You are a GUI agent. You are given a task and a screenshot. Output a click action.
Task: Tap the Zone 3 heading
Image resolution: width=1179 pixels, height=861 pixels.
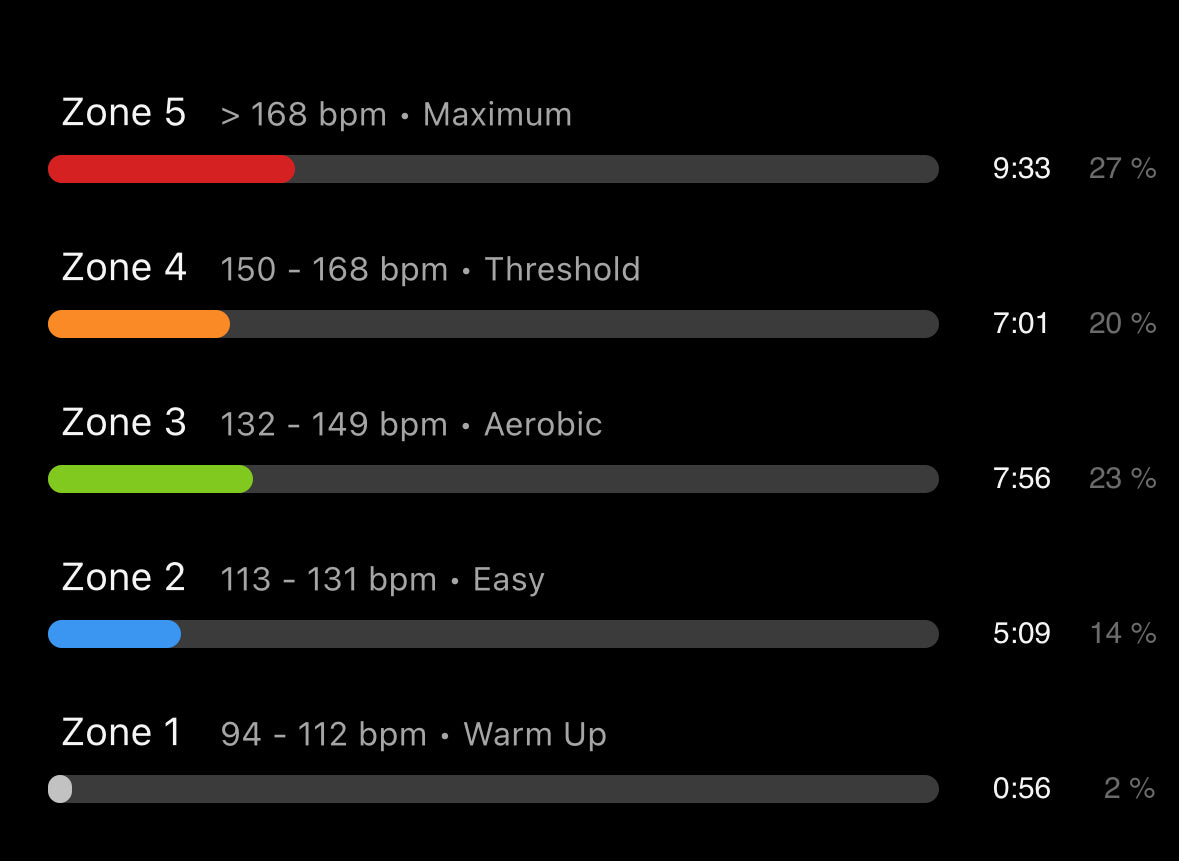124,423
